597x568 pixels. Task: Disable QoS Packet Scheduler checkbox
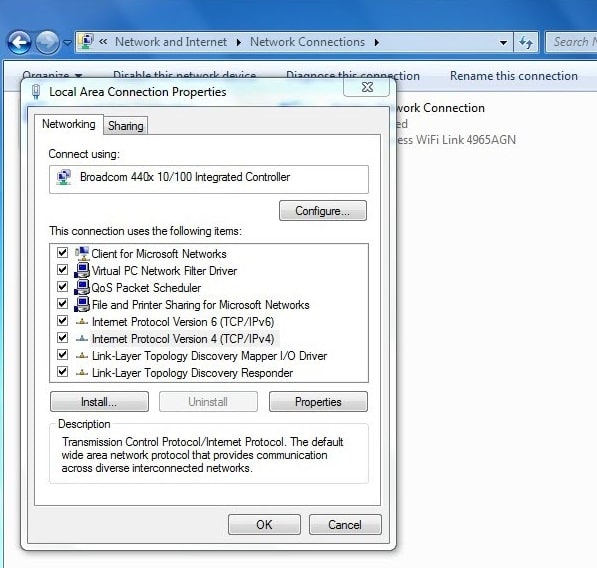click(62, 286)
